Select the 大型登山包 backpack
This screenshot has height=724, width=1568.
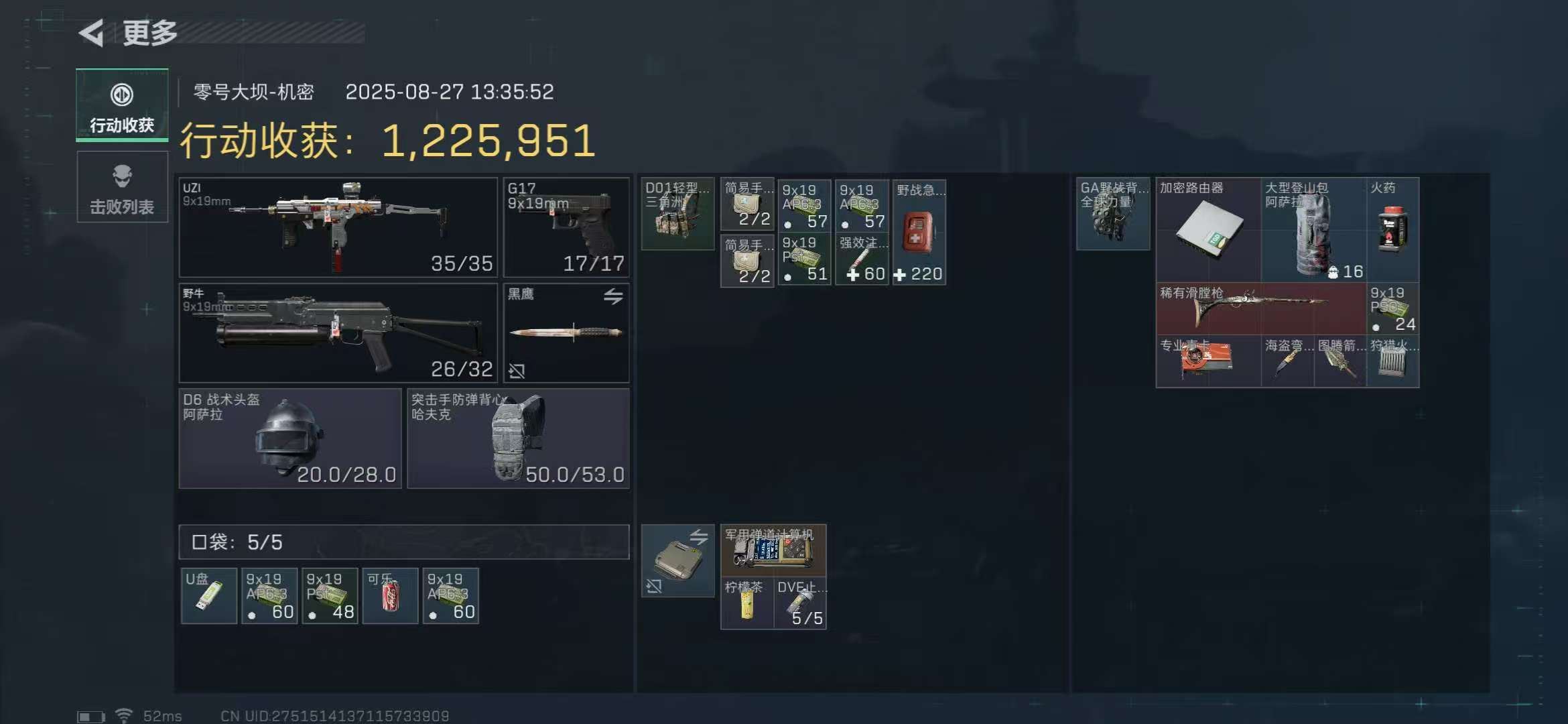click(1313, 230)
